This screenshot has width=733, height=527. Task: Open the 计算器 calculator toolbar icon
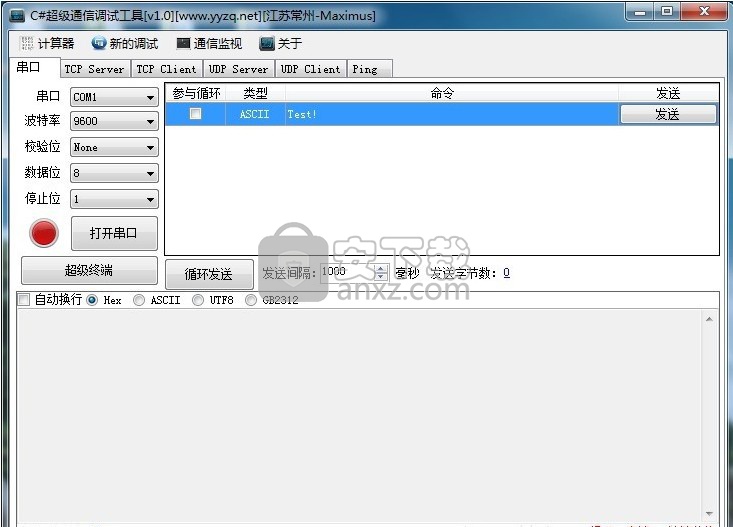[x=27, y=43]
